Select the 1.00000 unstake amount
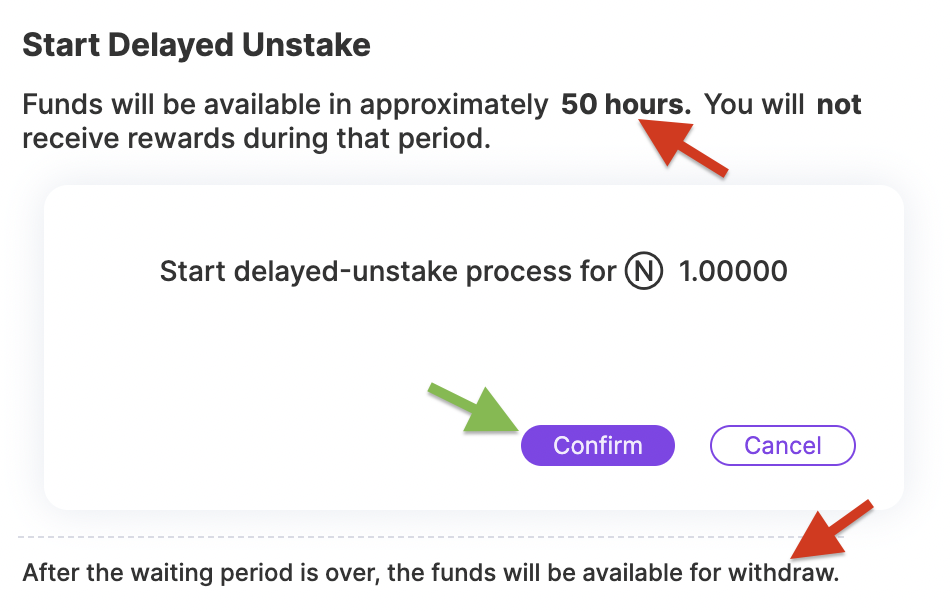 732,271
